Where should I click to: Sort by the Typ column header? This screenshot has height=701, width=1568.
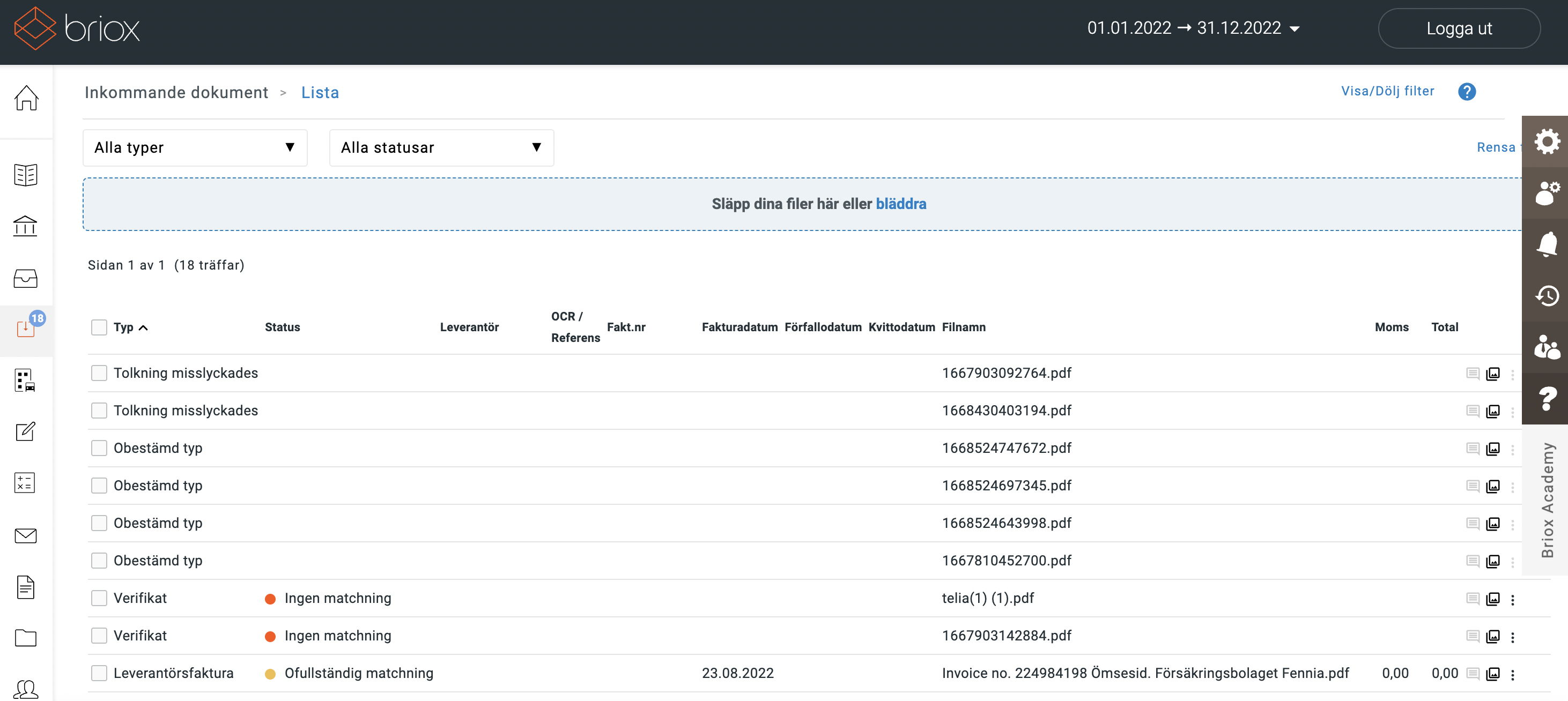click(x=130, y=327)
